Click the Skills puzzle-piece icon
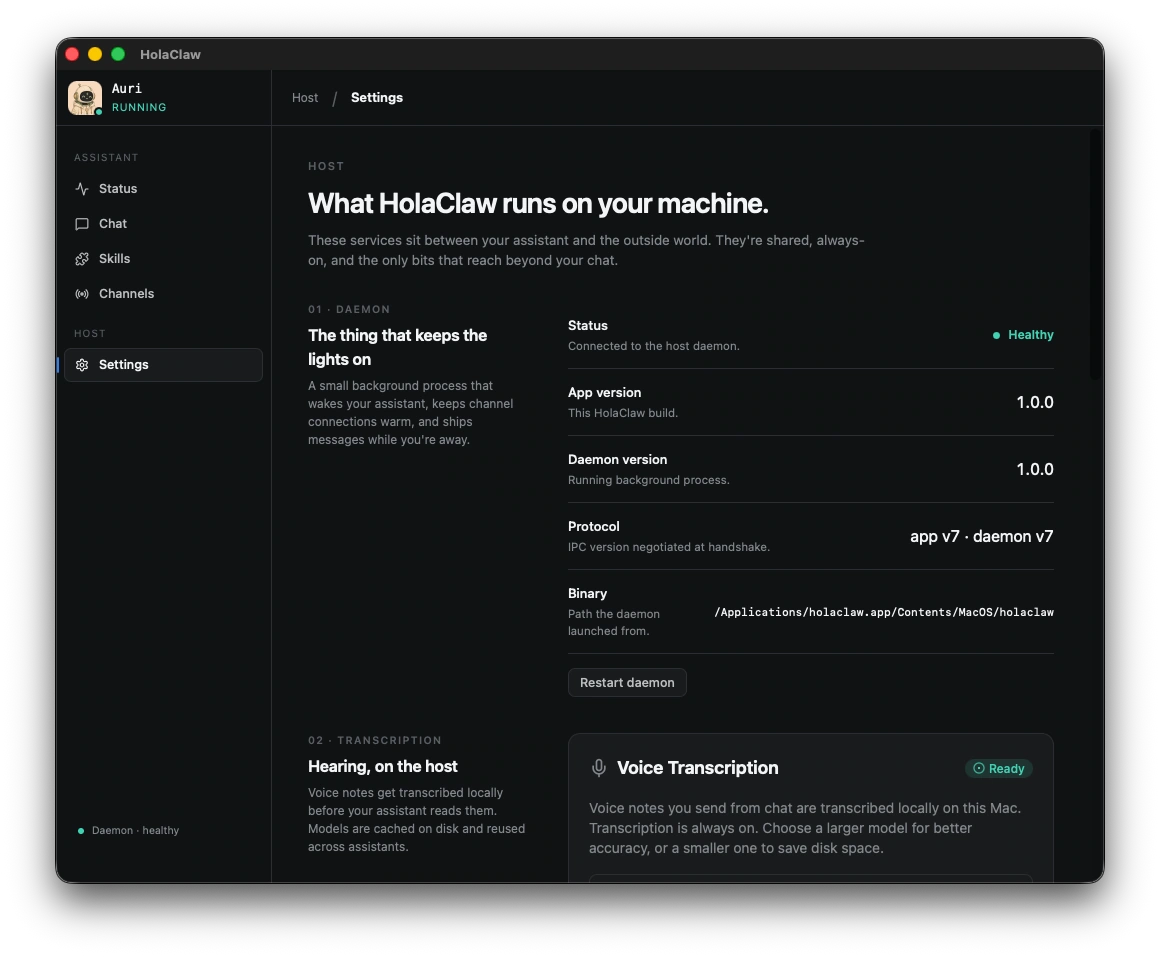This screenshot has height=957, width=1160. tap(82, 259)
